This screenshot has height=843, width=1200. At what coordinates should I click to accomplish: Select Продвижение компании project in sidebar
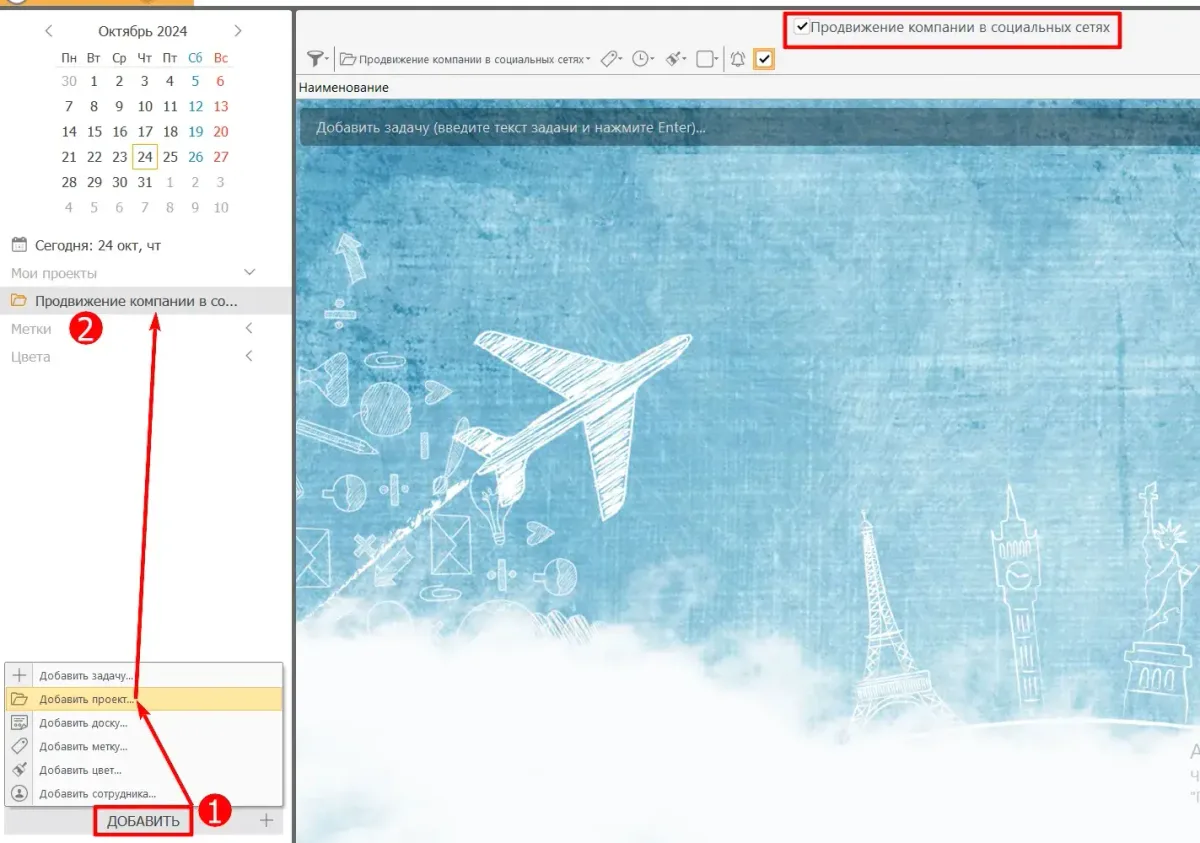click(136, 300)
